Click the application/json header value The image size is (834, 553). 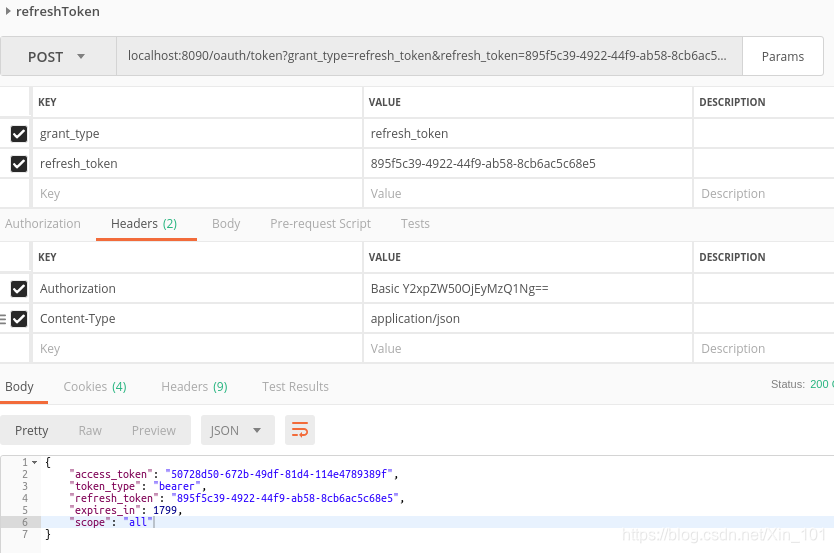415,319
